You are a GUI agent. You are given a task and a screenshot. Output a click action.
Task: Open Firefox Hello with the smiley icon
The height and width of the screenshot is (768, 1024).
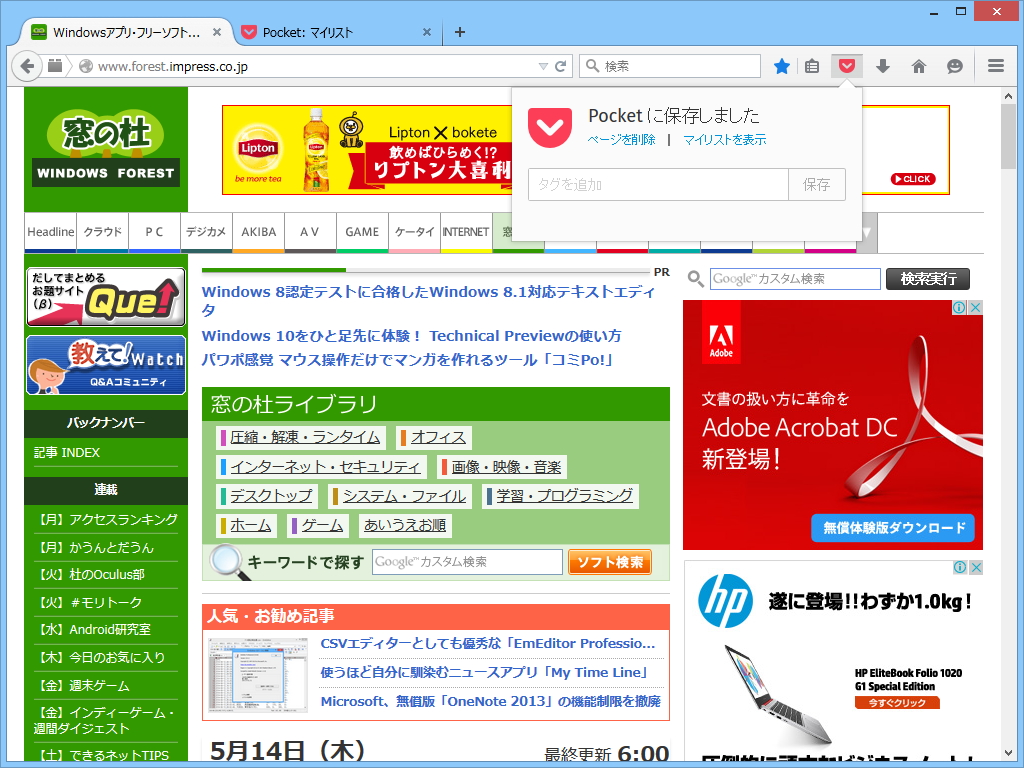pos(954,65)
